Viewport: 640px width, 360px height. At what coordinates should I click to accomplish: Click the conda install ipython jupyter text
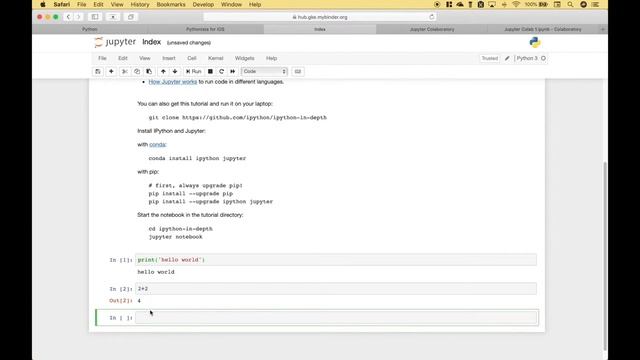pos(197,158)
